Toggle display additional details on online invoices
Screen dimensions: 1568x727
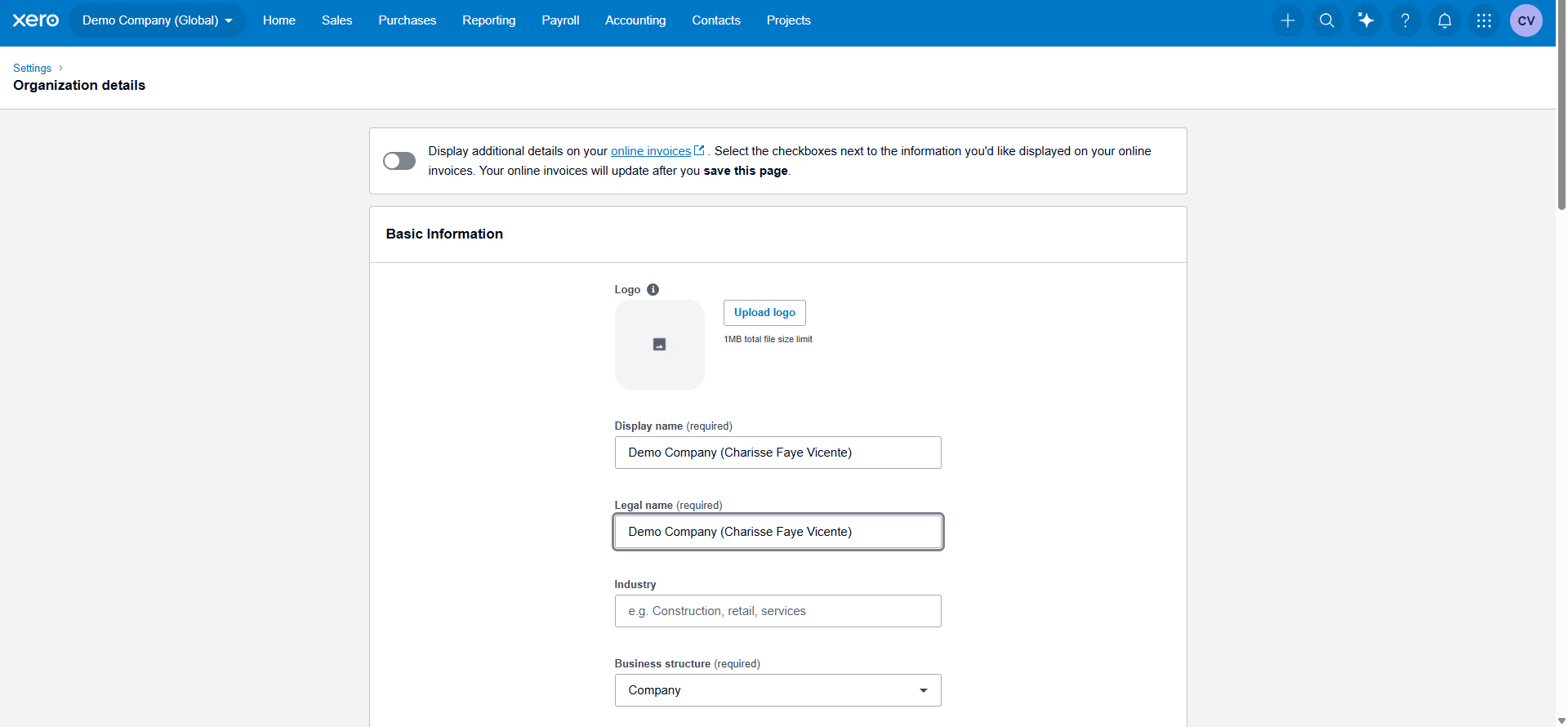(399, 161)
